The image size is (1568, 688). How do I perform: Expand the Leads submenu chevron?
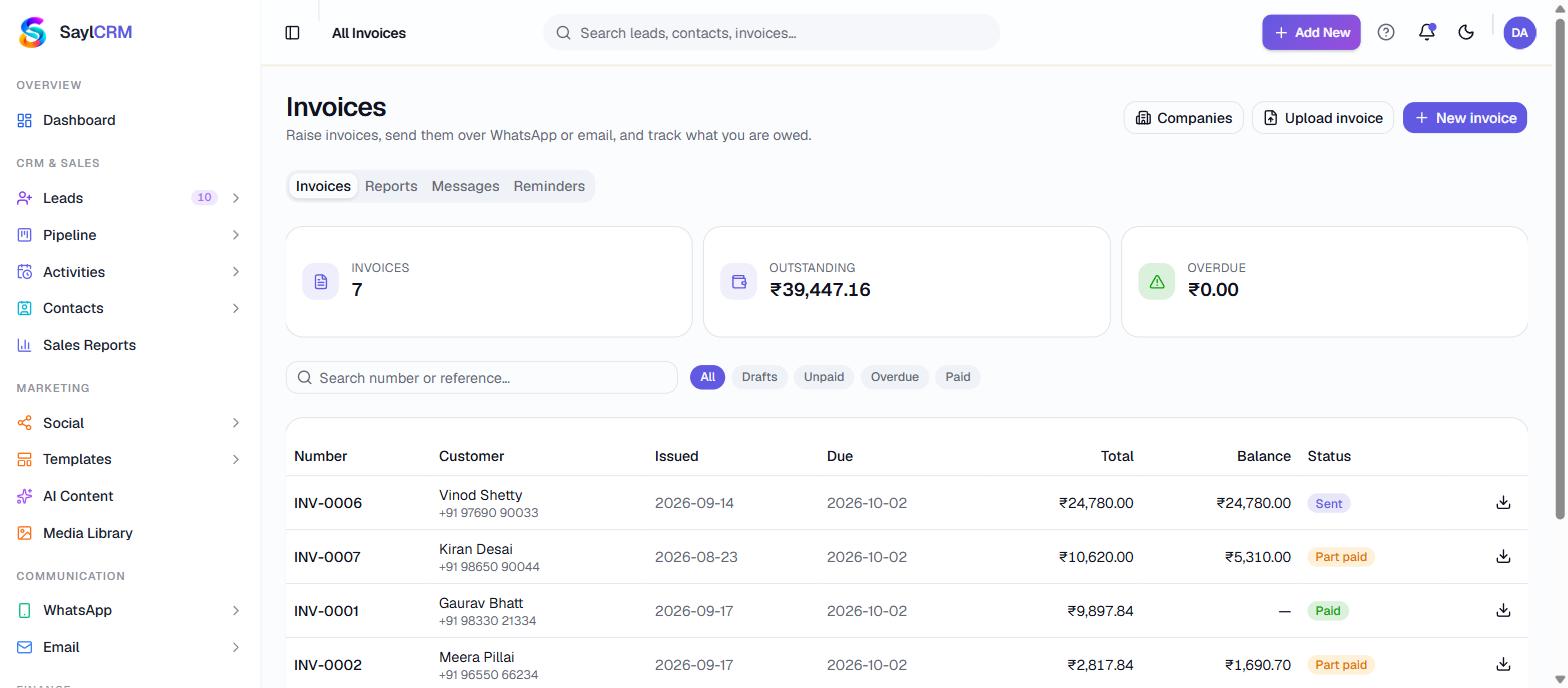(236, 198)
